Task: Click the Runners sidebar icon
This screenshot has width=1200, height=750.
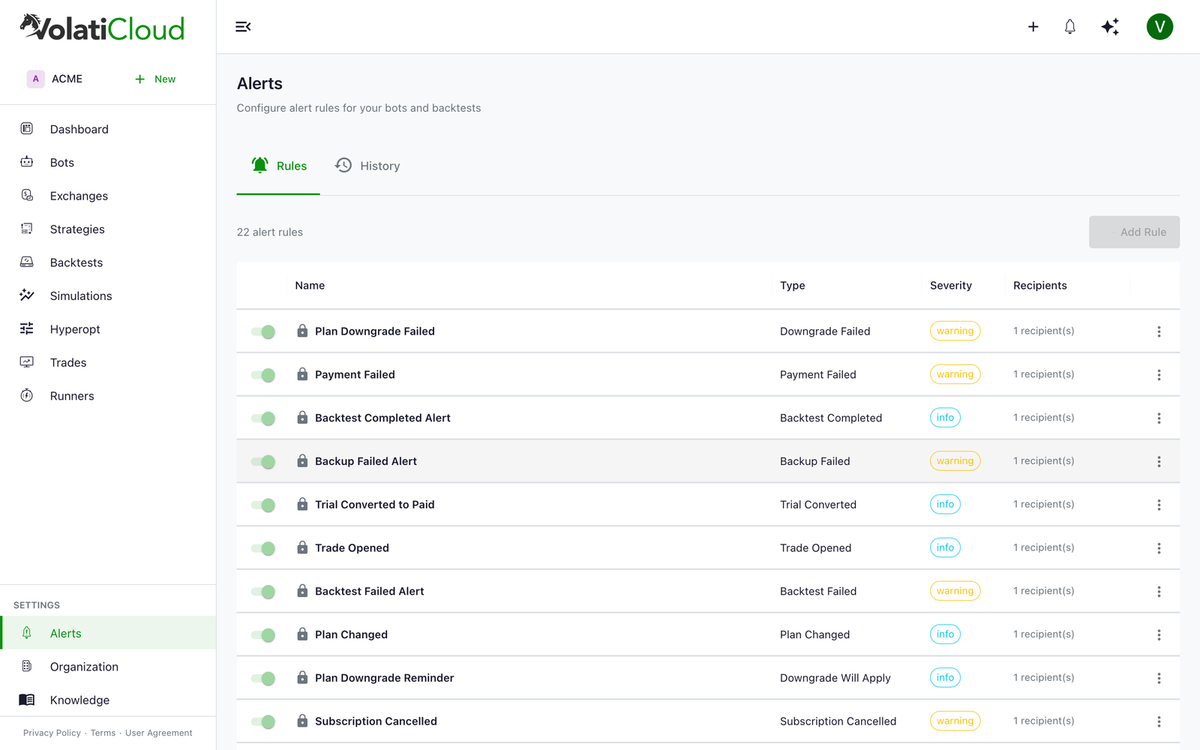Action: (27, 396)
